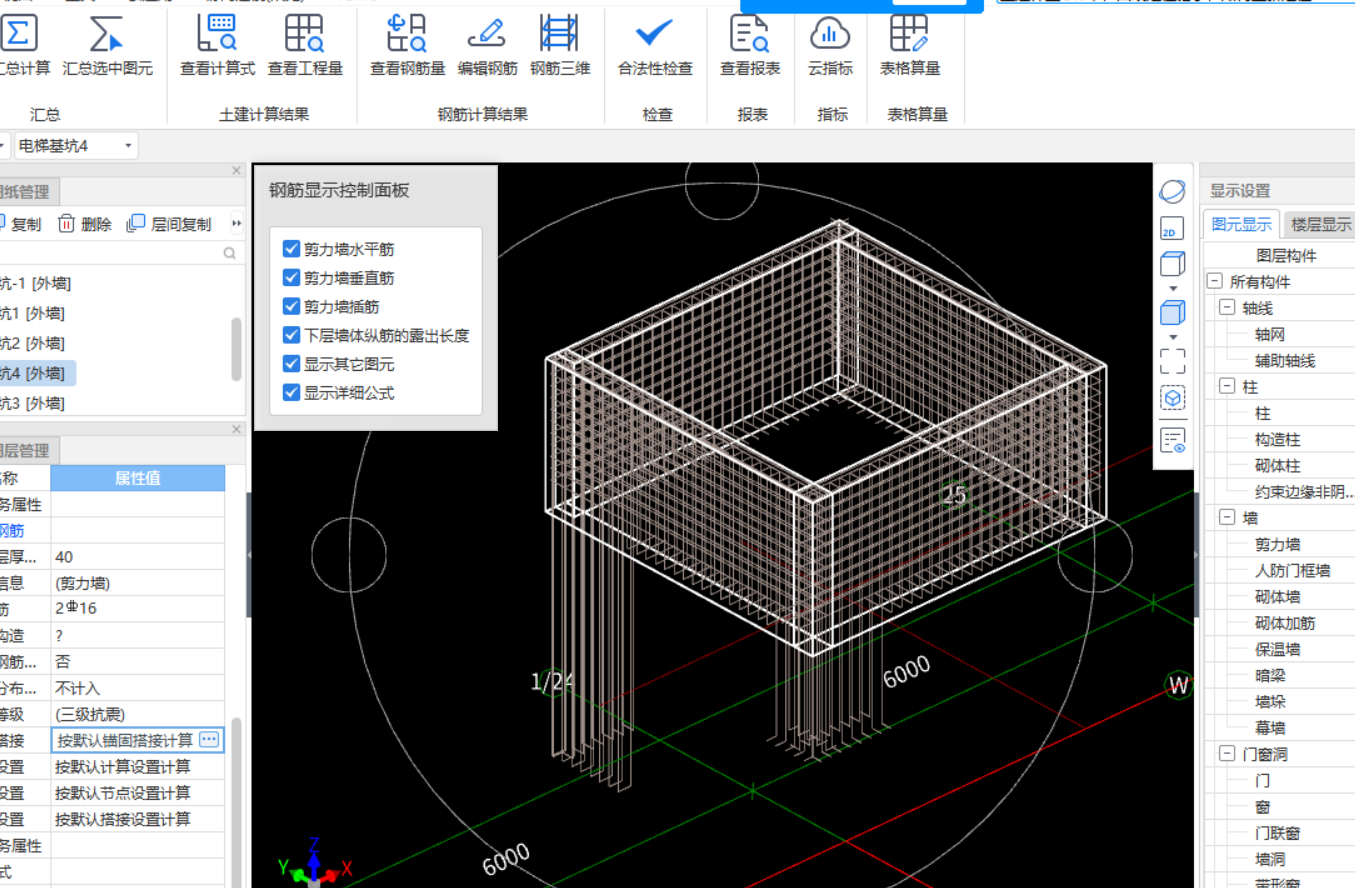Switch to 图元显示 tab
The width and height of the screenshot is (1355, 888).
click(1241, 224)
